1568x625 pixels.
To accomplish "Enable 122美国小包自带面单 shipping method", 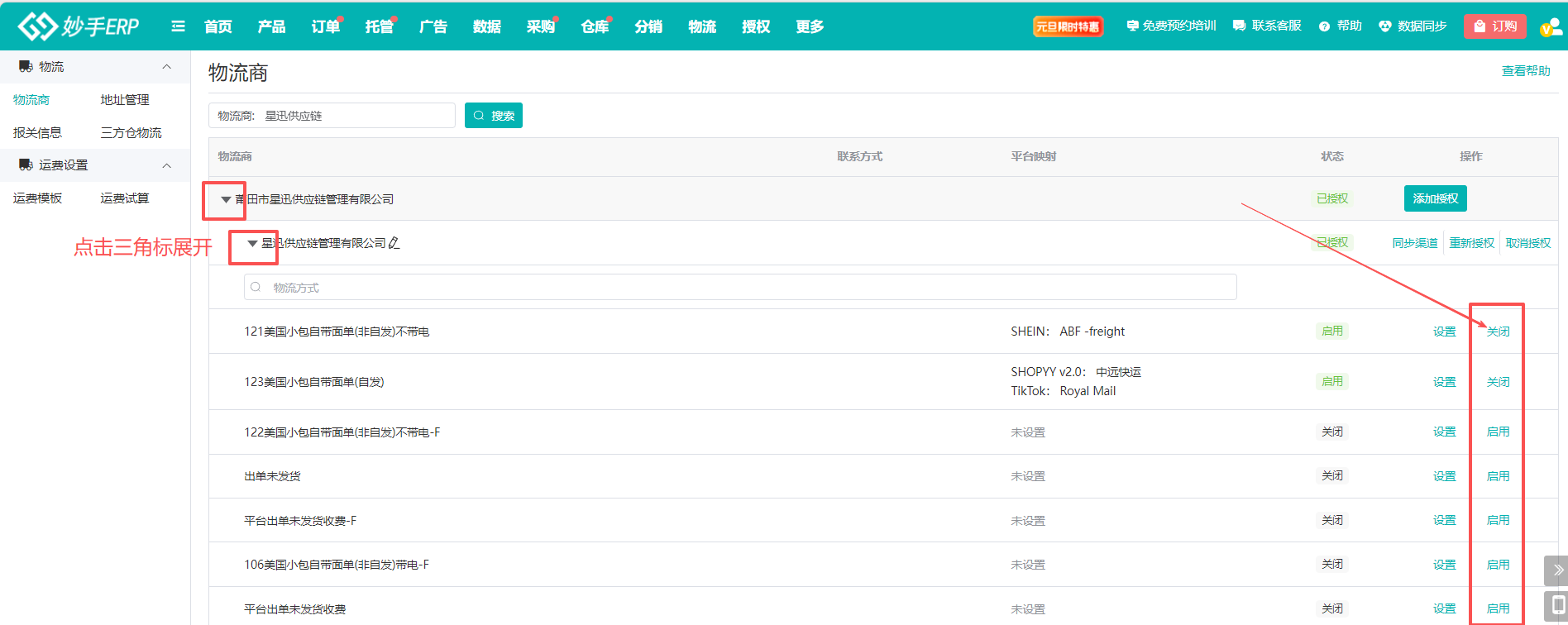I will coord(1498,432).
